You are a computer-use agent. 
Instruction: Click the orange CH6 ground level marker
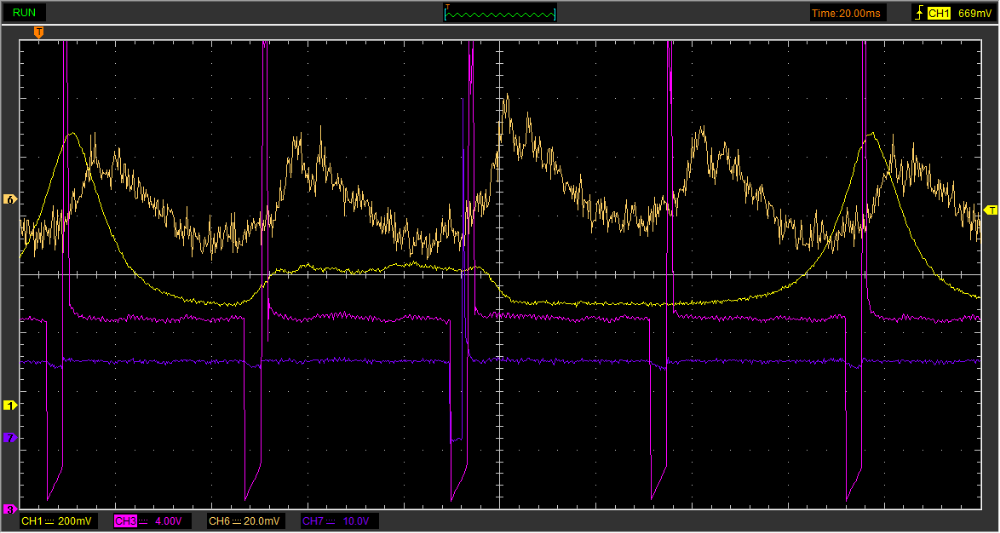tap(10, 200)
